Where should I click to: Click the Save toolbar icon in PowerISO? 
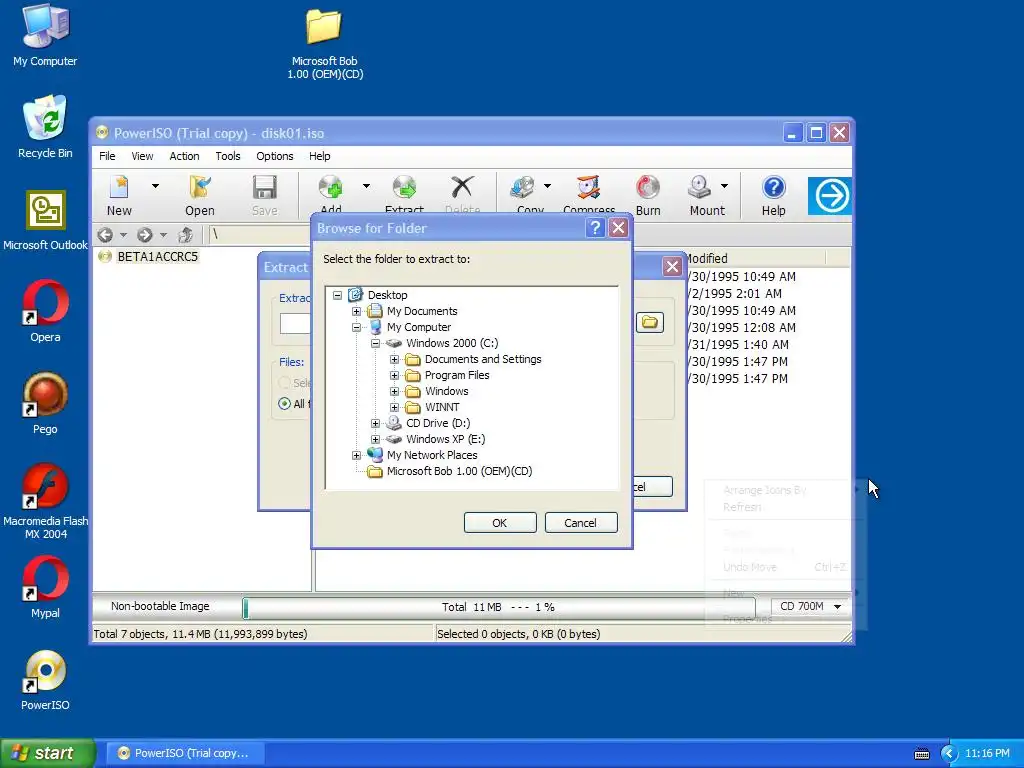coord(264,195)
